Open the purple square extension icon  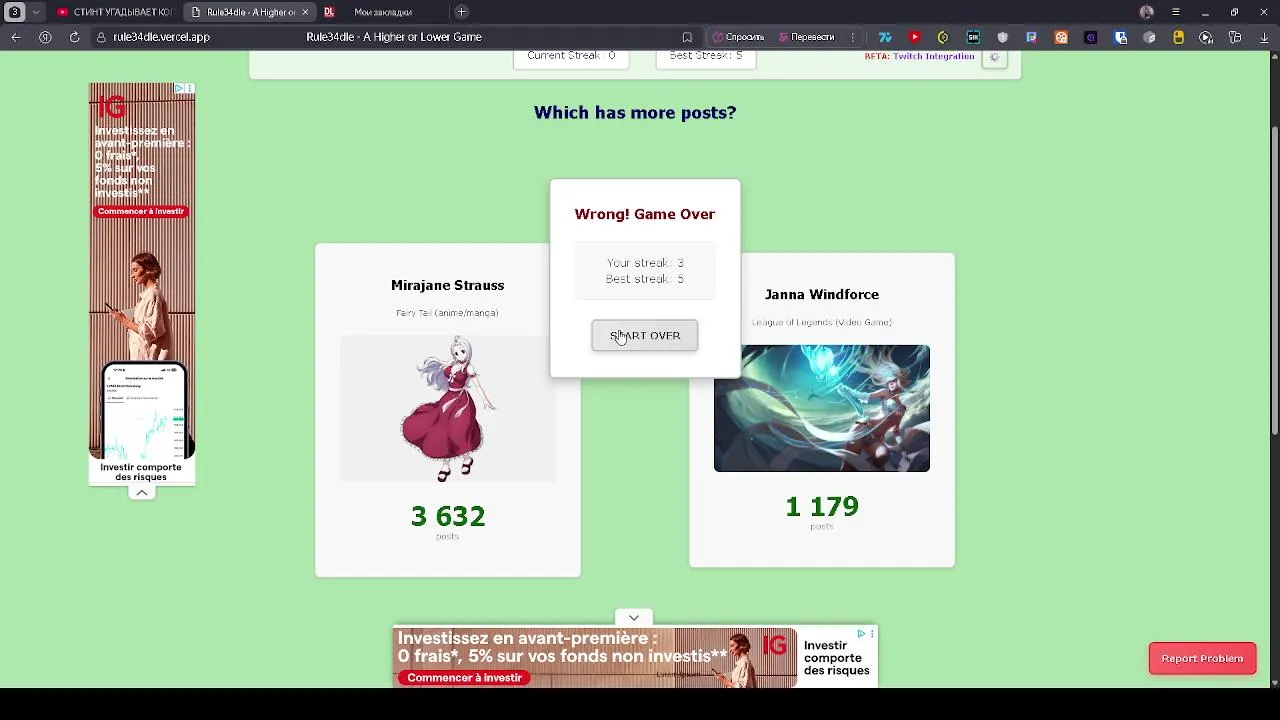pyautogui.click(x=1091, y=37)
